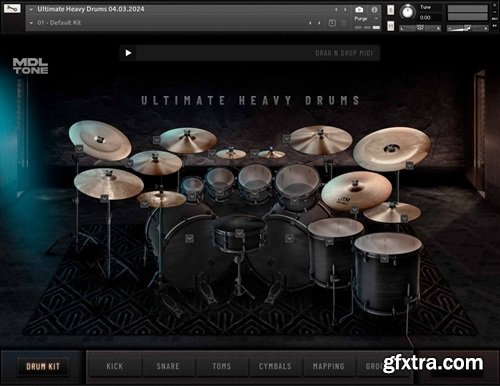Trigger the front floor tom head
This screenshot has height=386, width=500.
point(388,243)
